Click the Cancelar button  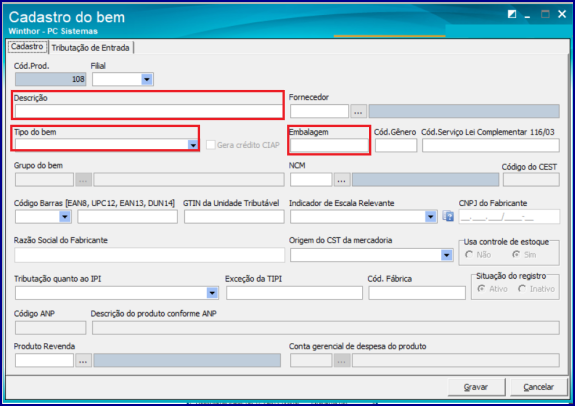tap(538, 387)
